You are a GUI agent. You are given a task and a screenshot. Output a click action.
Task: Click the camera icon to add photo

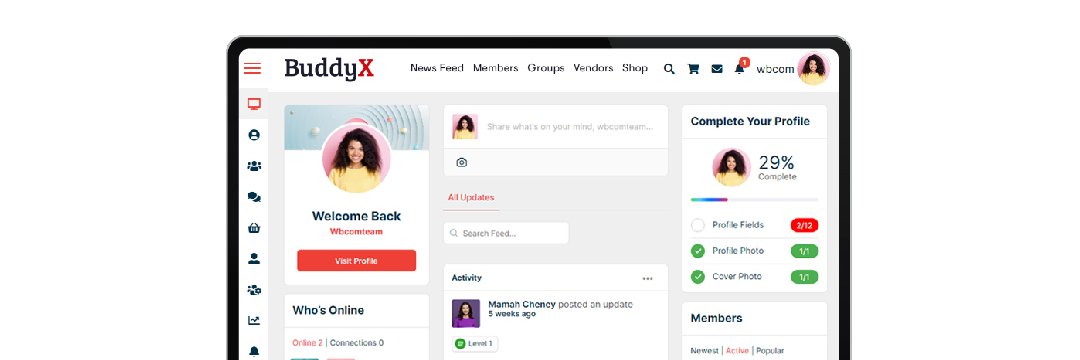(x=461, y=162)
